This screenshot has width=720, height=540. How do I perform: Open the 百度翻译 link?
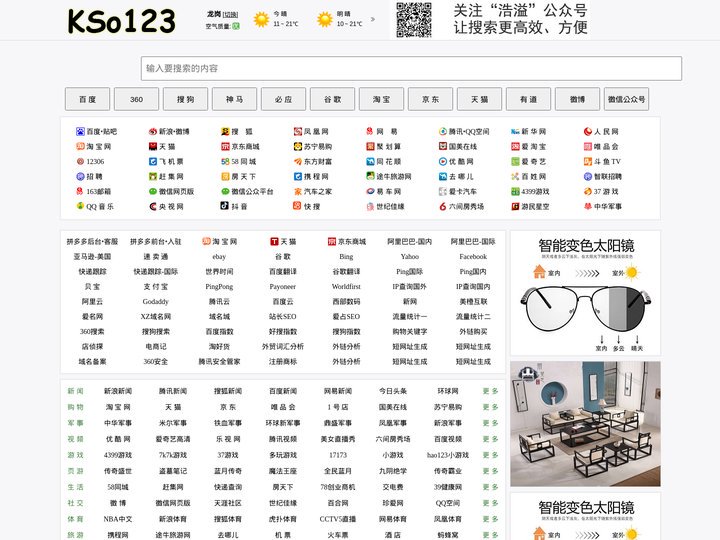tap(283, 272)
